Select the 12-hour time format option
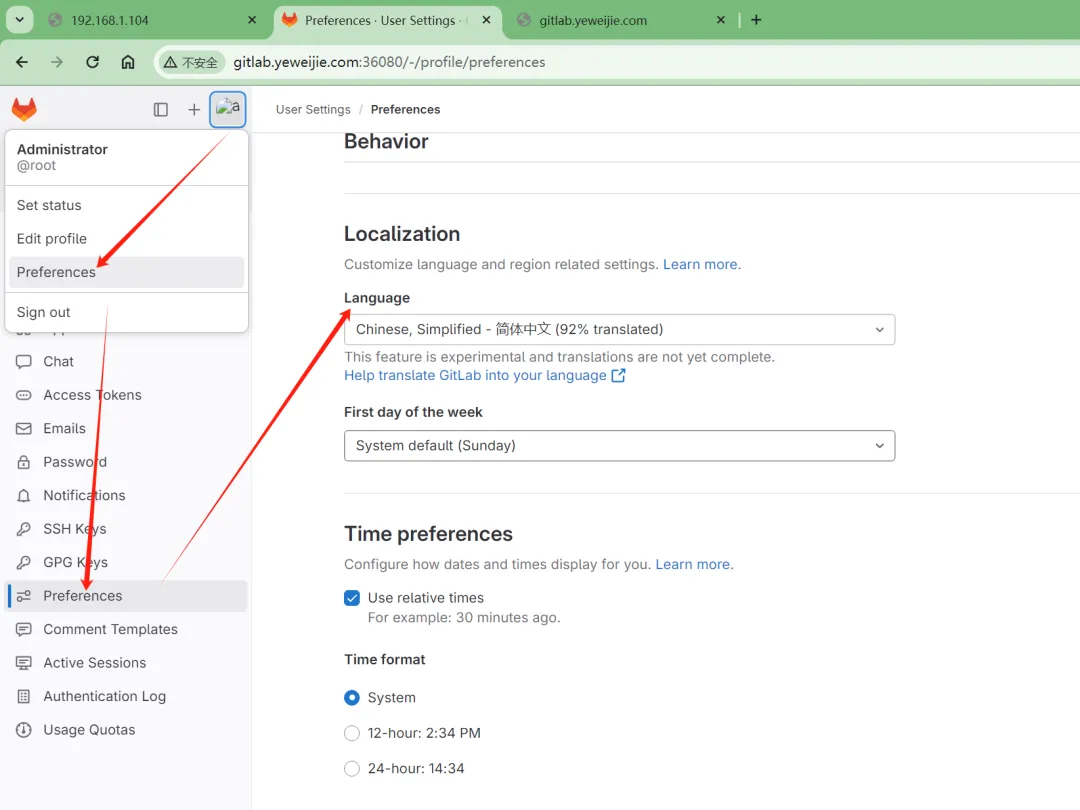The width and height of the screenshot is (1080, 810). point(352,733)
